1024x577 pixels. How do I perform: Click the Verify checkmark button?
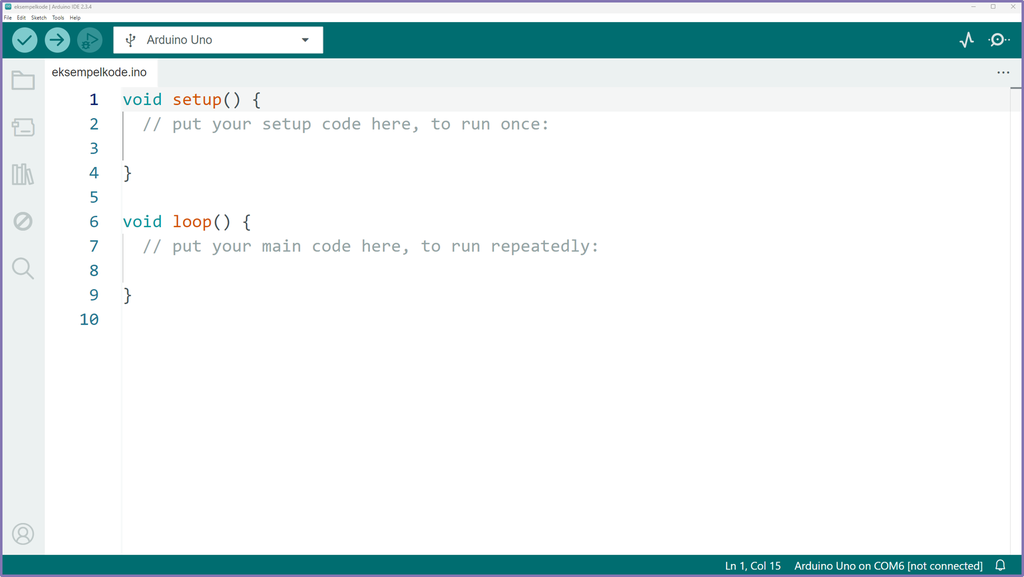(25, 40)
